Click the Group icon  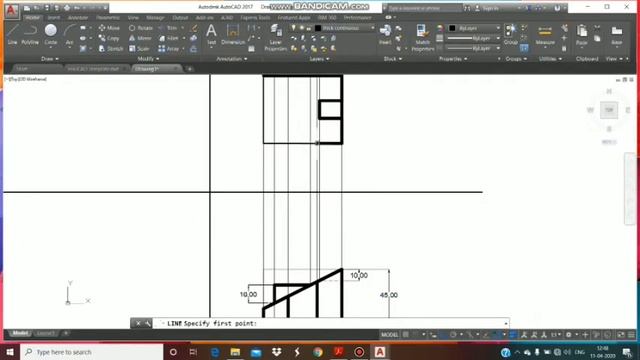click(510, 34)
